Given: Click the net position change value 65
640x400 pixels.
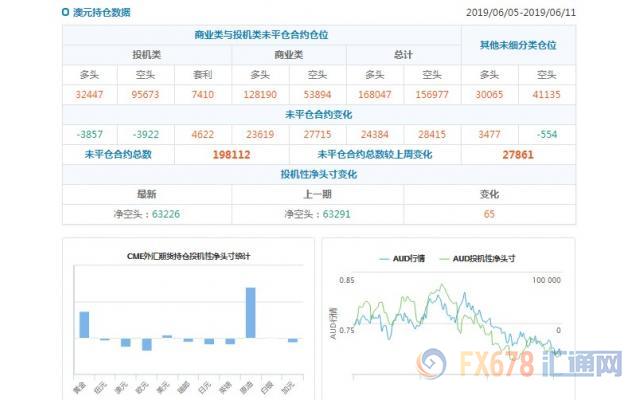Looking at the screenshot, I should (489, 214).
